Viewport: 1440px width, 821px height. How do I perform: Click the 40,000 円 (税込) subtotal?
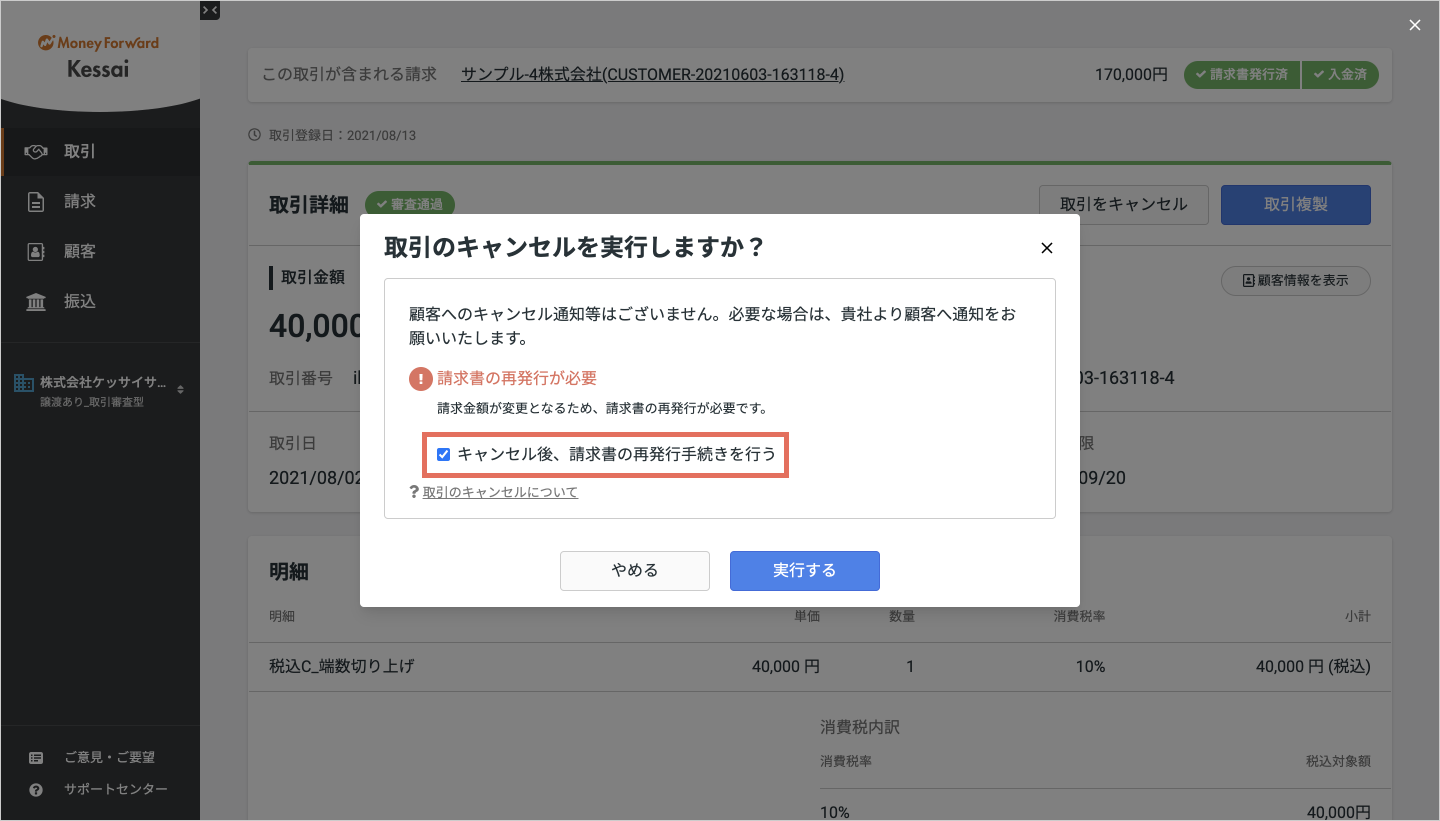point(1313,666)
